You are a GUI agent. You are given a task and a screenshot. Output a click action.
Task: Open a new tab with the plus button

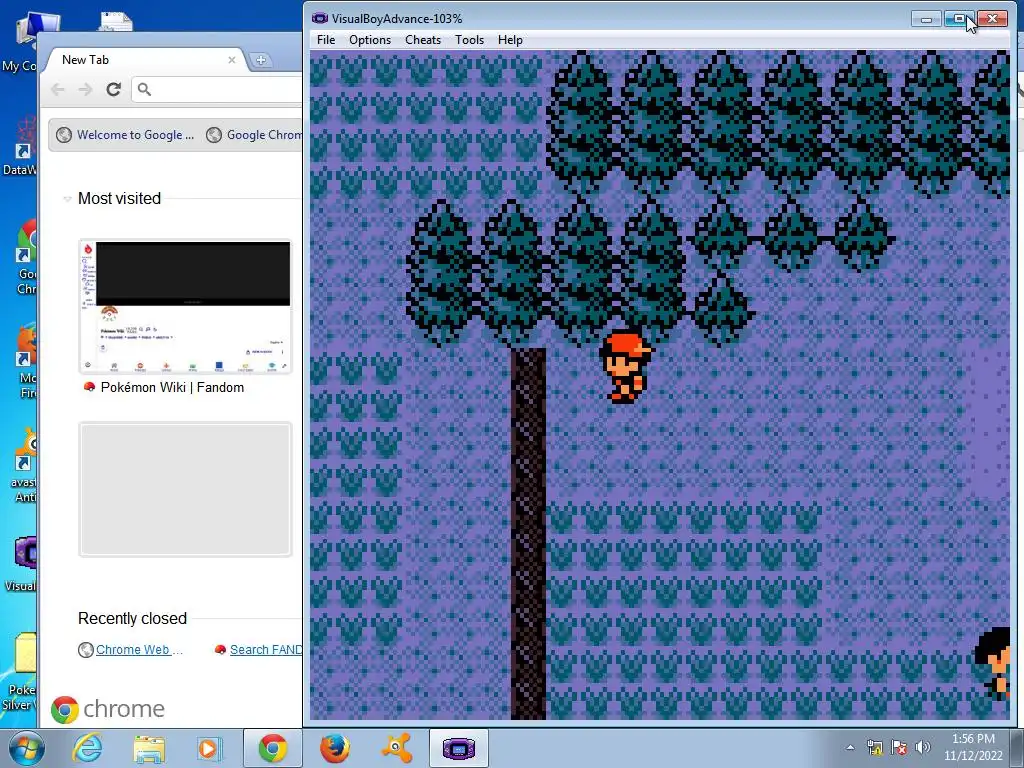[261, 60]
